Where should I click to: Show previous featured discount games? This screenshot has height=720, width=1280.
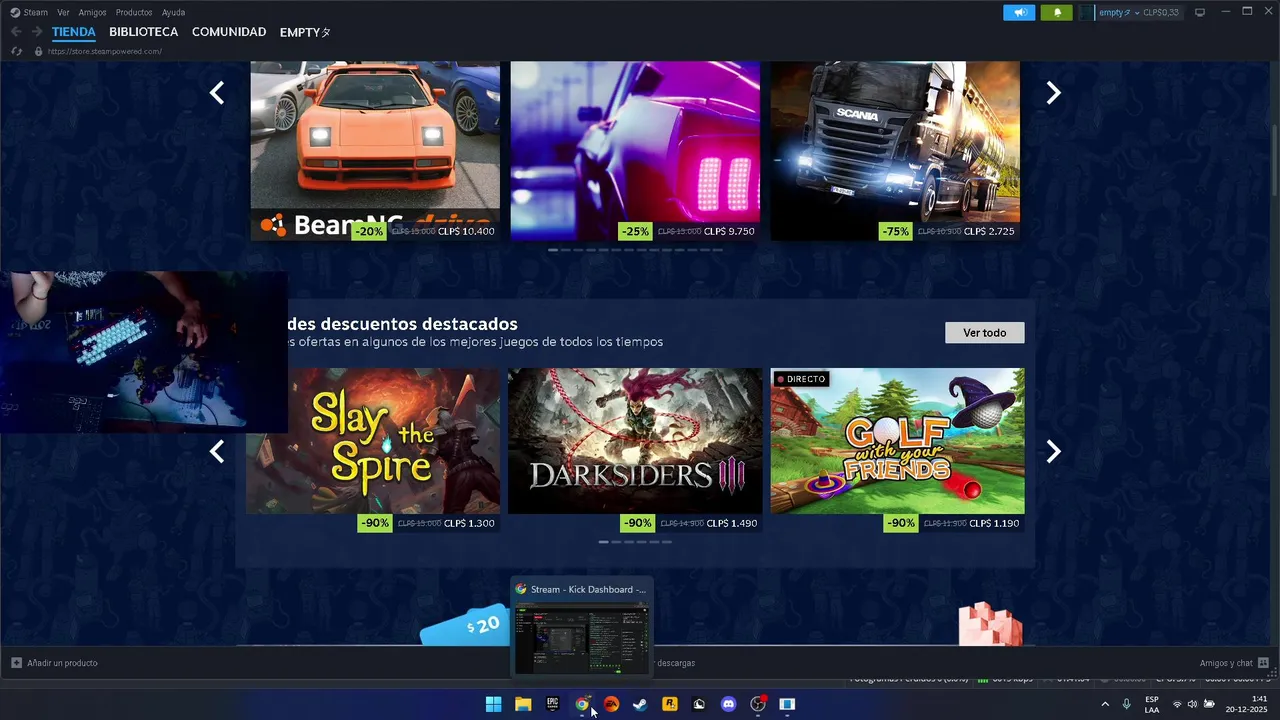(x=217, y=452)
